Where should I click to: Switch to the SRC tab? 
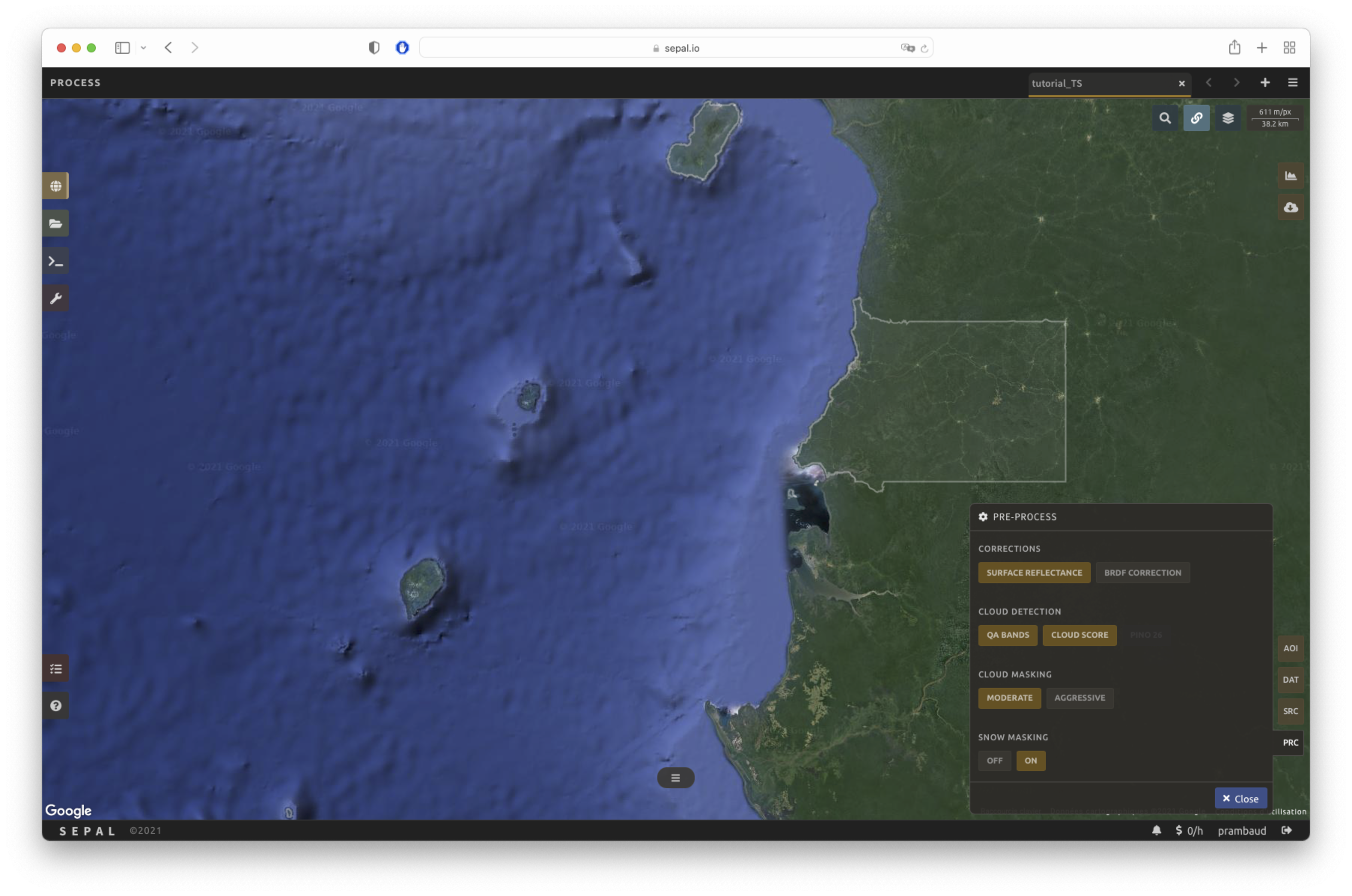(1290, 711)
